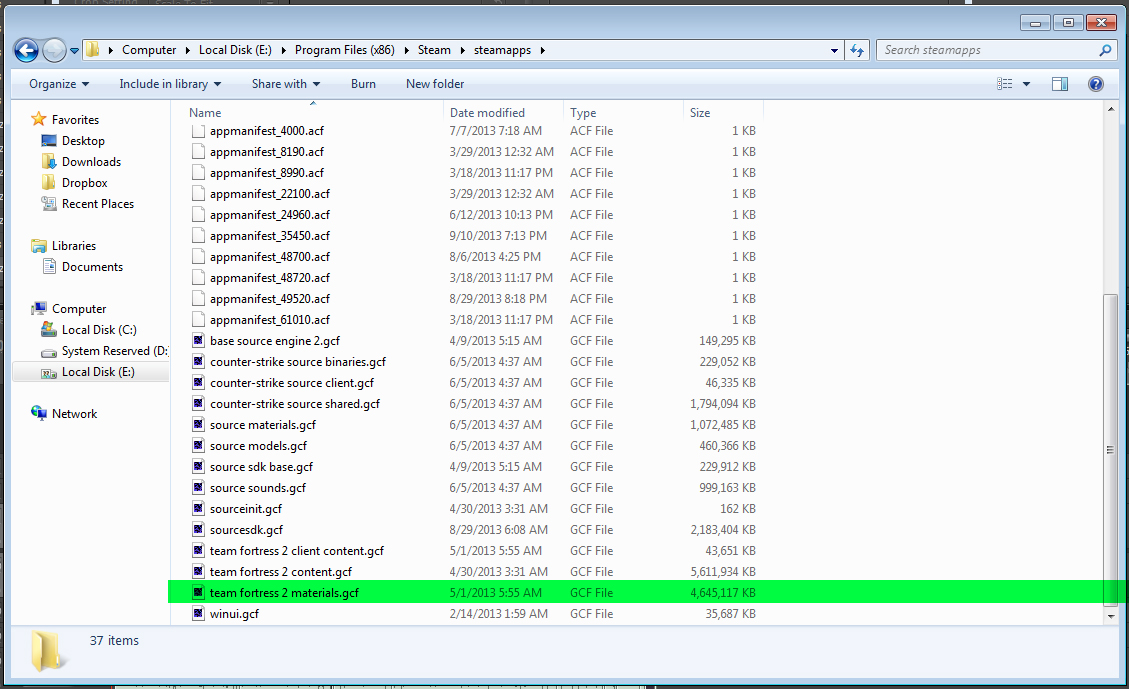
Task: Click the Local Disk (E:) breadcrumb segment
Action: click(x=235, y=50)
